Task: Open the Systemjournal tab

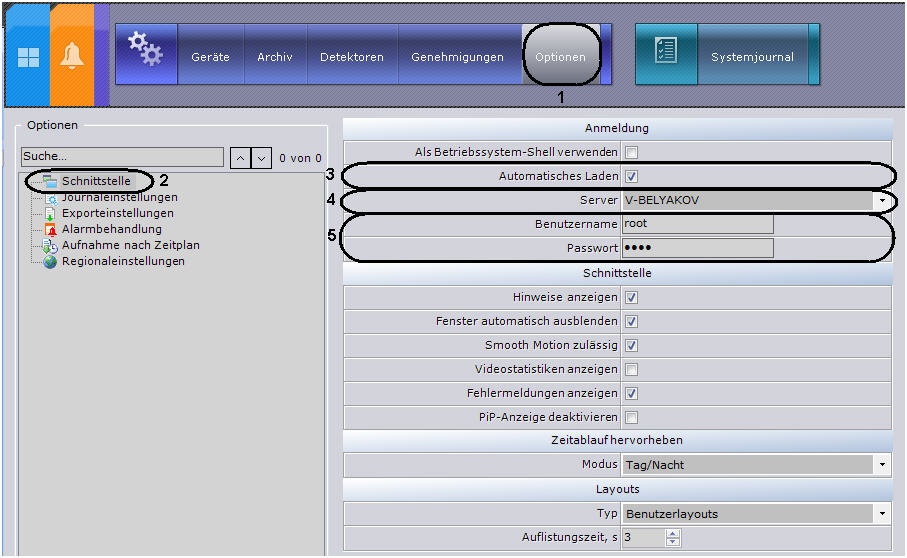Action: pos(752,57)
